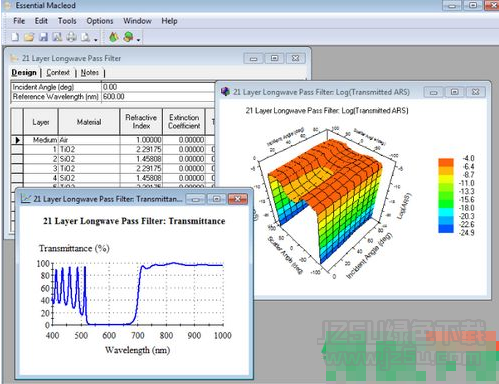Open the File menu

(x=19, y=21)
